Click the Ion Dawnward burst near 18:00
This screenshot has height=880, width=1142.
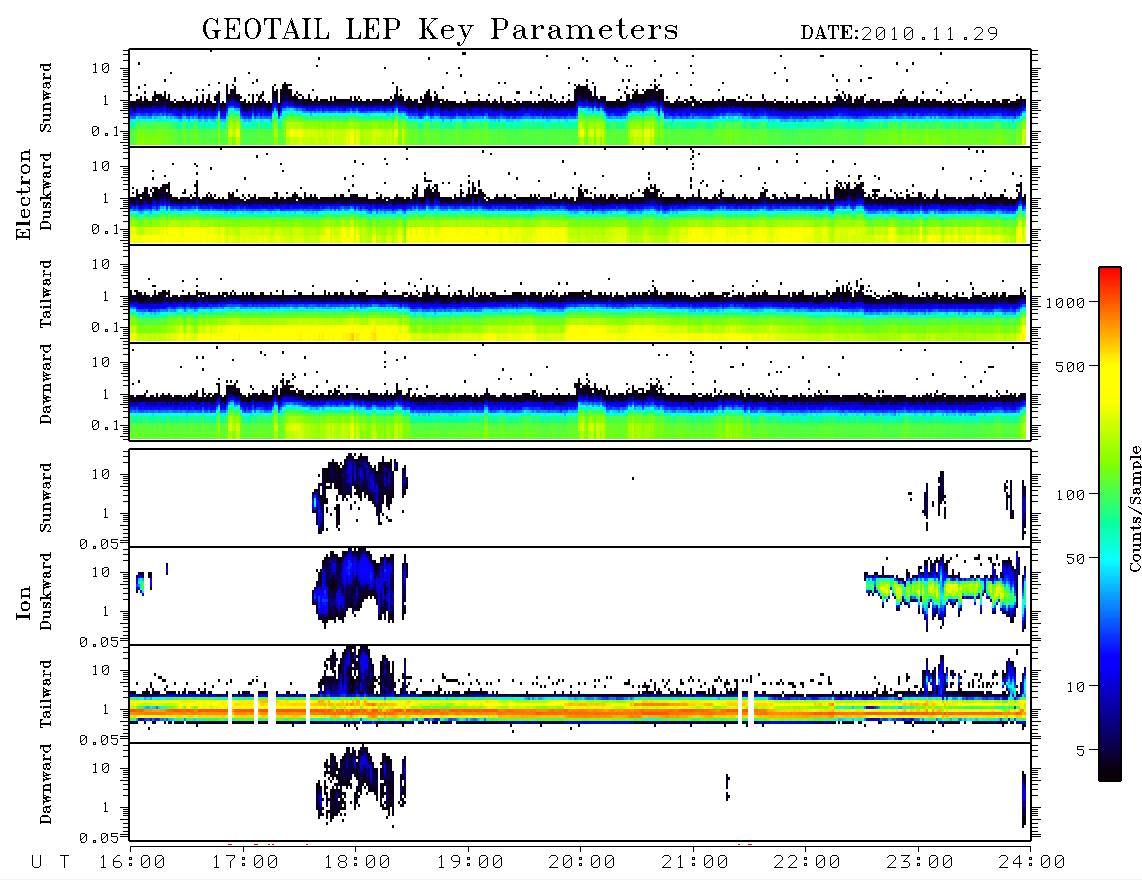pyautogui.click(x=361, y=785)
